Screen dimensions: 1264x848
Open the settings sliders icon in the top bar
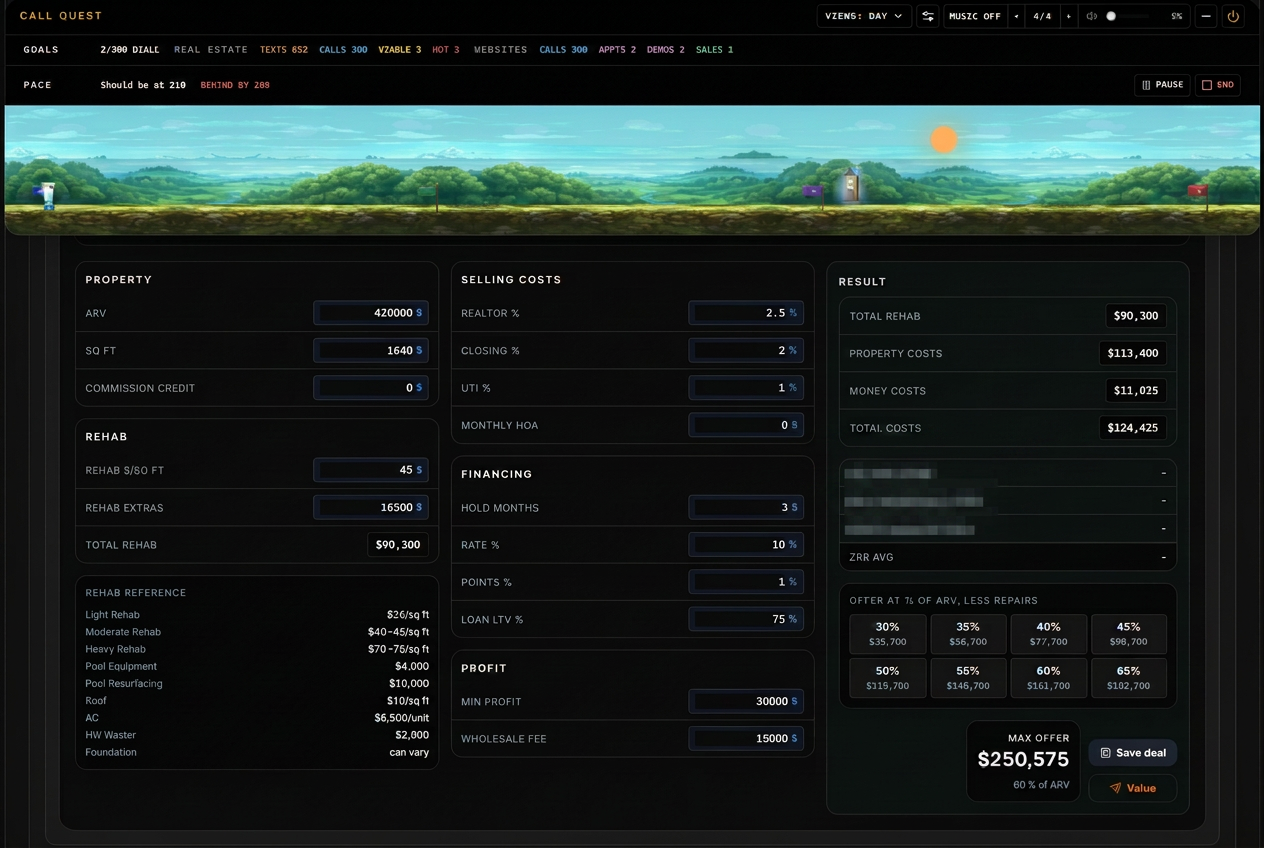(x=928, y=16)
